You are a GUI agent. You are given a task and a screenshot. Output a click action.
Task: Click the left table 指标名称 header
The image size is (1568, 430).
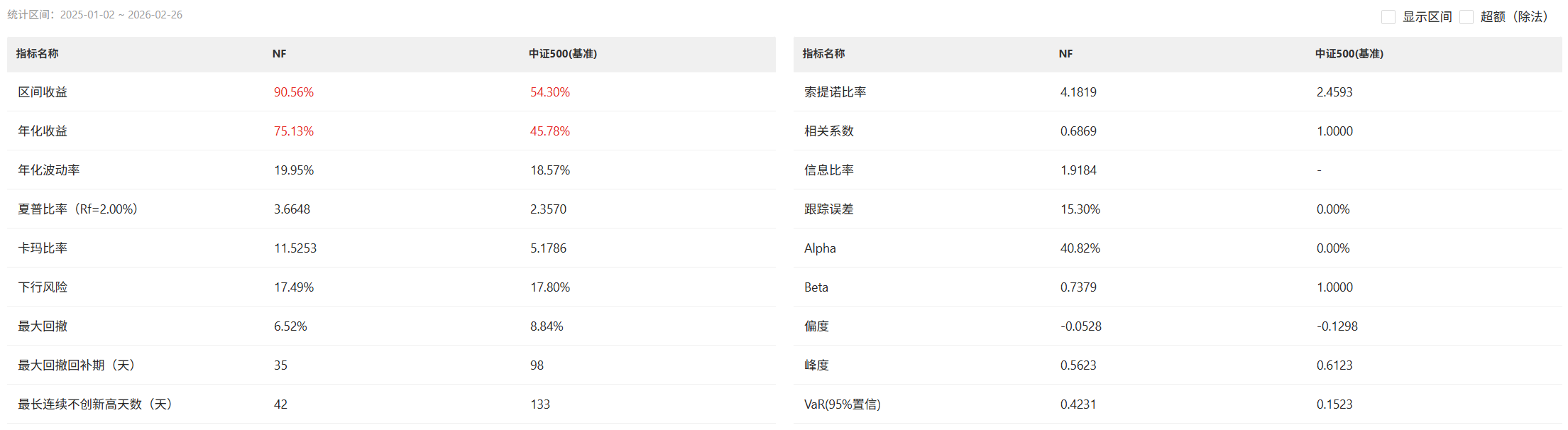point(37,54)
